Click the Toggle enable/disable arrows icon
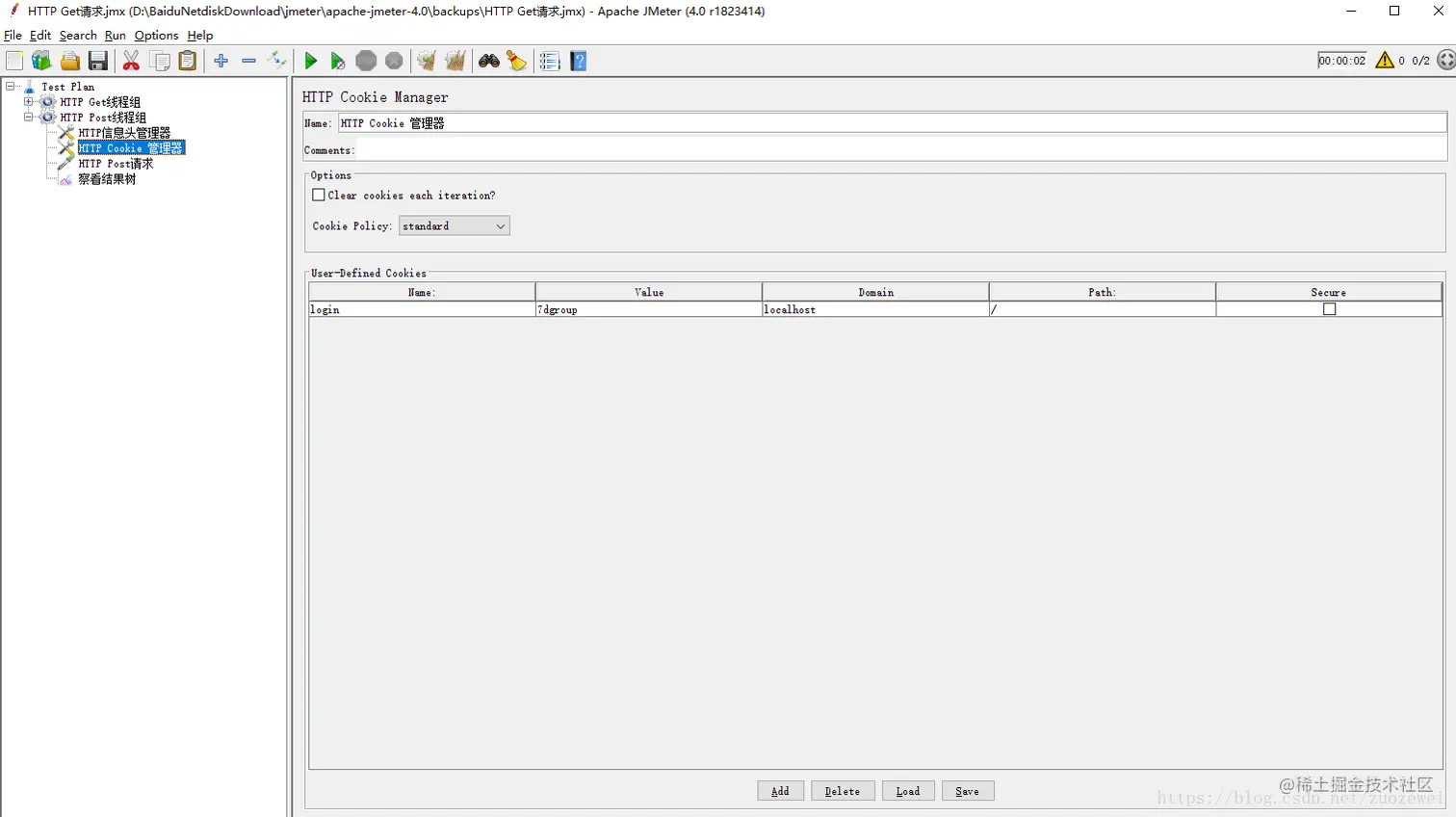Viewport: 1456px width, 817px height. [276, 61]
